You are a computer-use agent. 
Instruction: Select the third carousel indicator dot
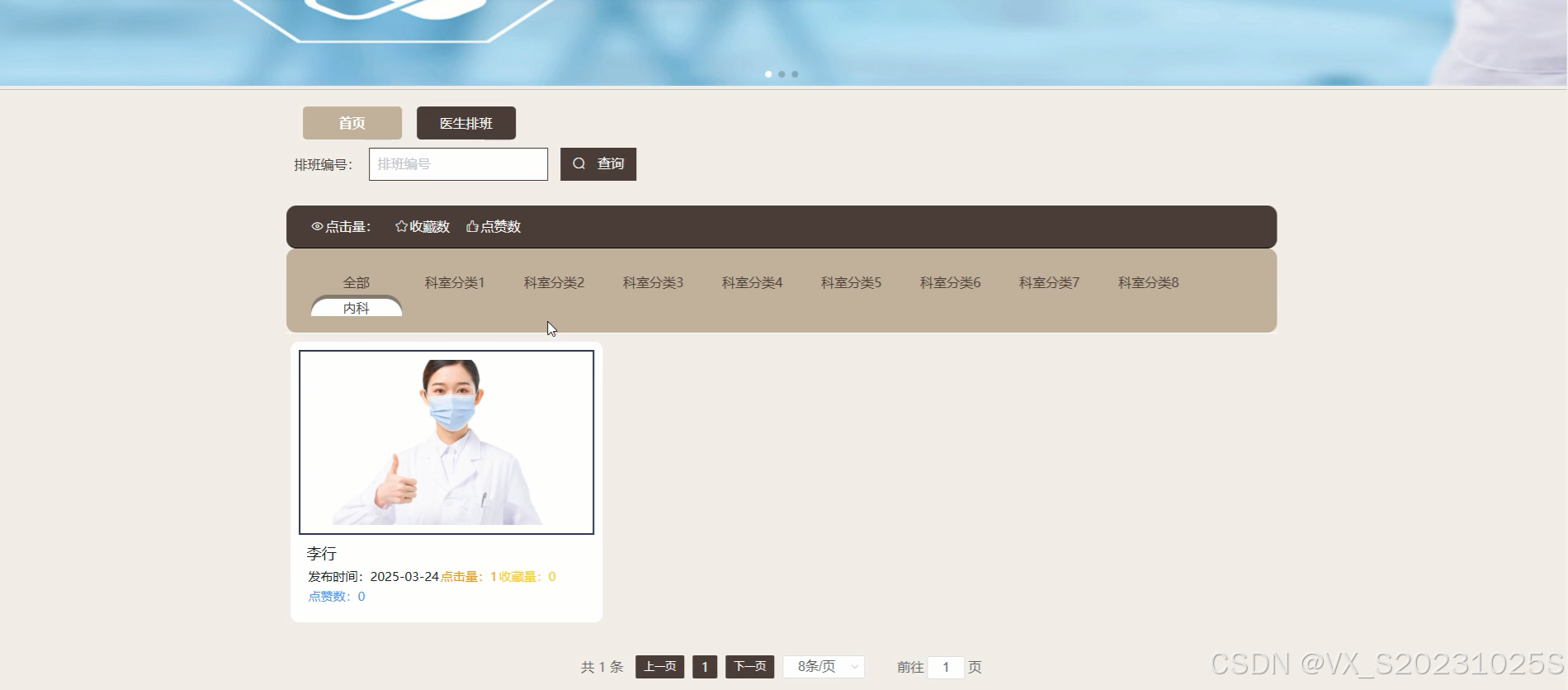795,74
